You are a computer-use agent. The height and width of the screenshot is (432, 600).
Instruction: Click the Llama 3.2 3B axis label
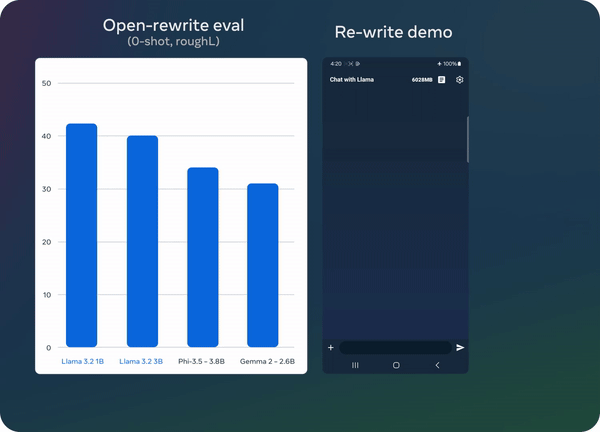tap(142, 361)
